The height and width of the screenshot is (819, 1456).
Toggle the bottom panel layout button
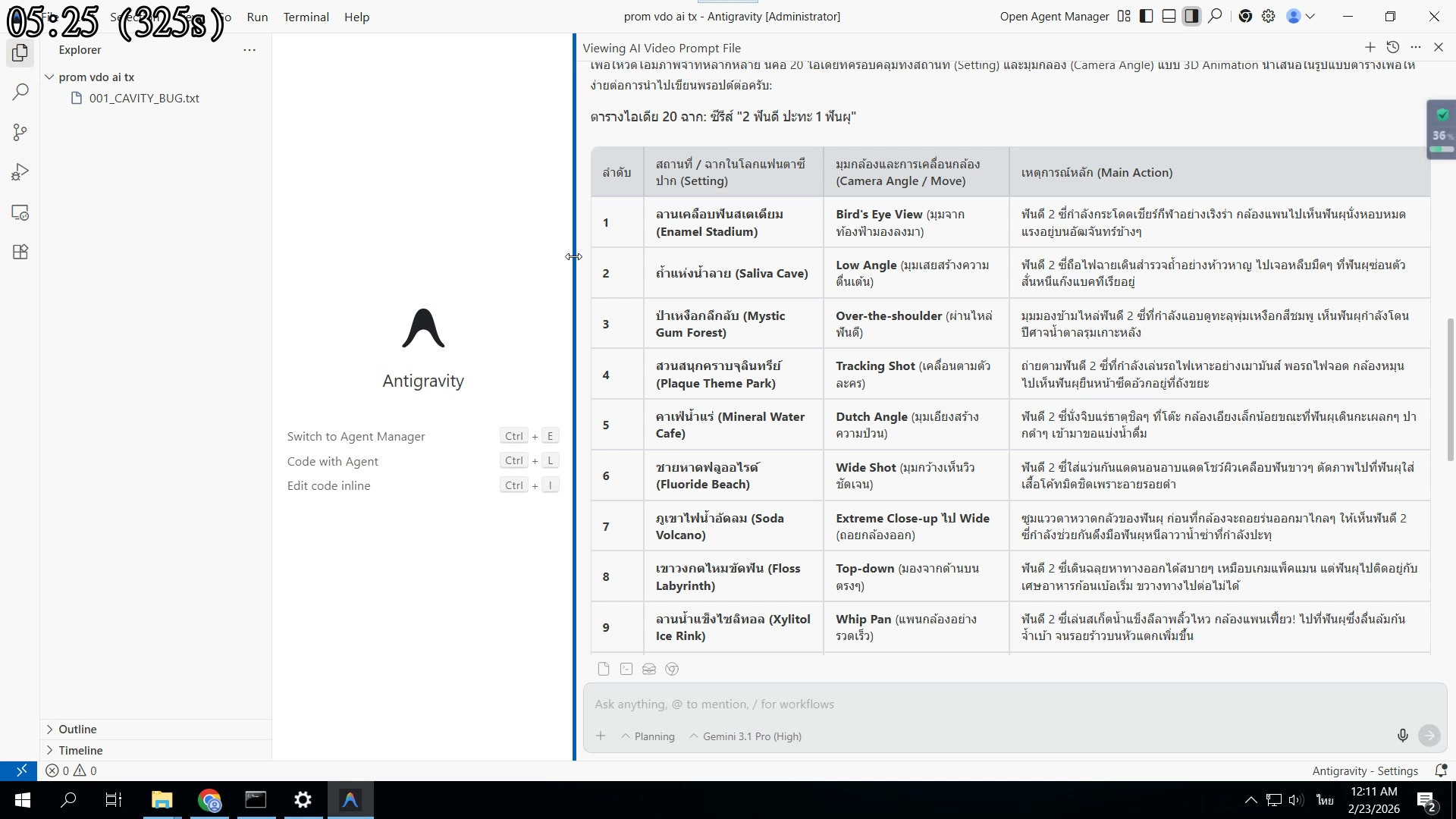[x=1169, y=16]
